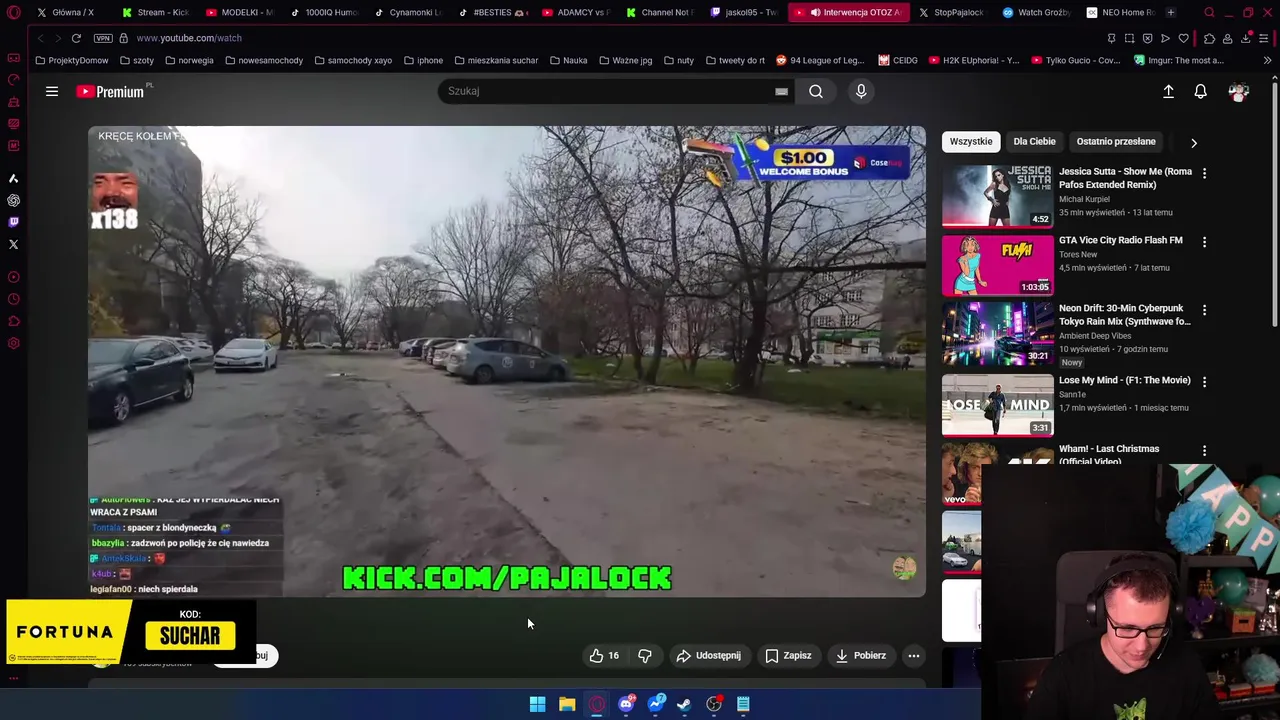This screenshot has width=1280, height=720.
Task: Click the Udostępnij share button
Action: click(708, 655)
